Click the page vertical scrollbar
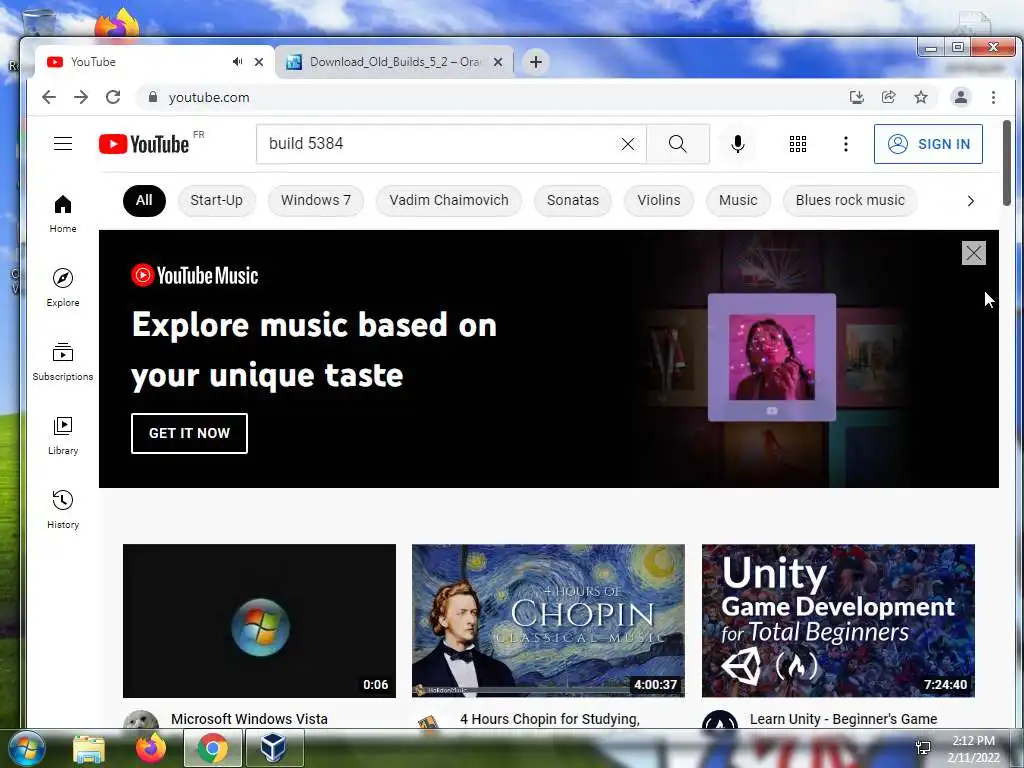 1007,163
